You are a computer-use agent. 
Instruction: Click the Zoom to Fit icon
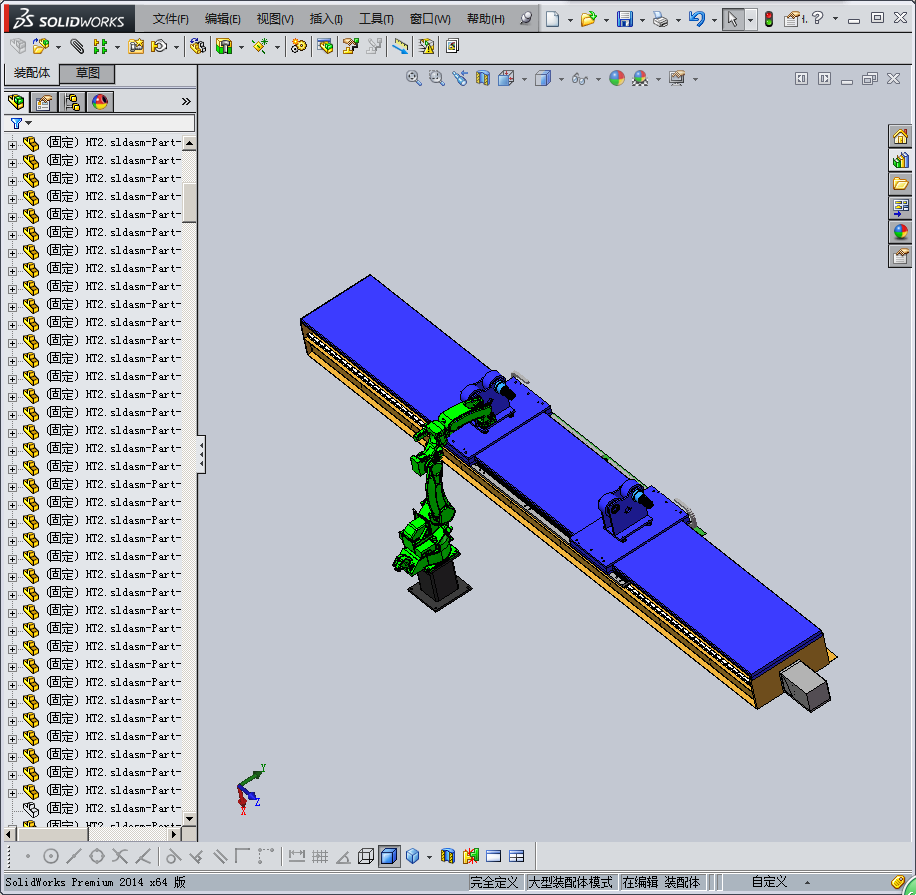[414, 78]
